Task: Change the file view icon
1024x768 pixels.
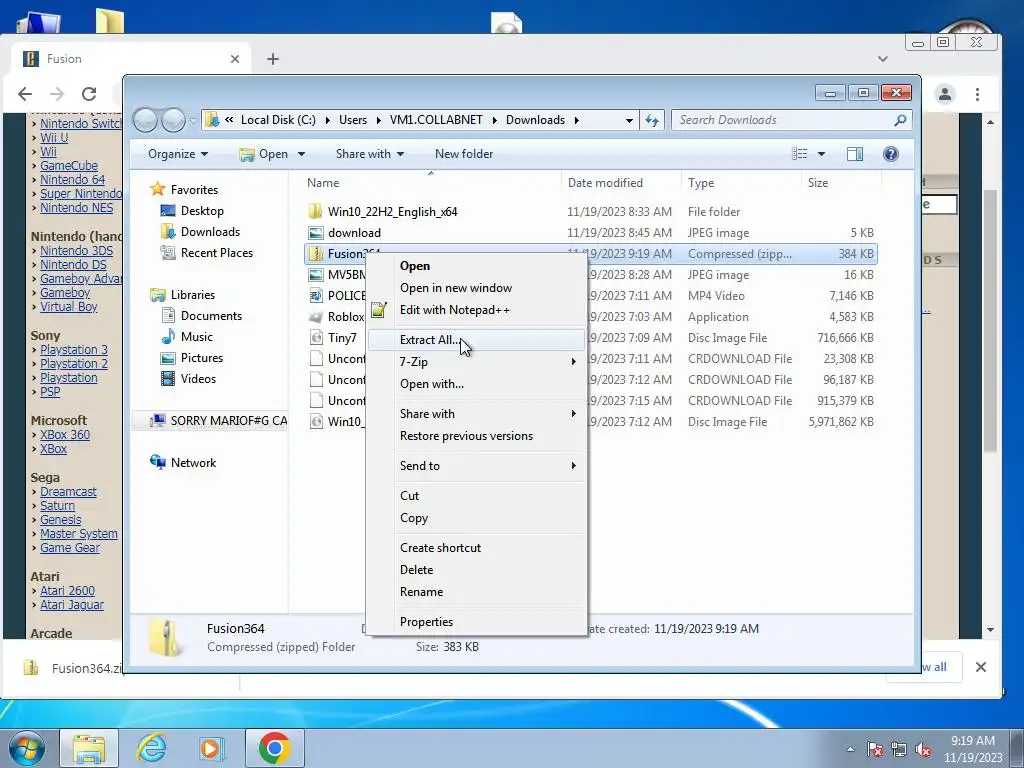Action: coord(799,154)
